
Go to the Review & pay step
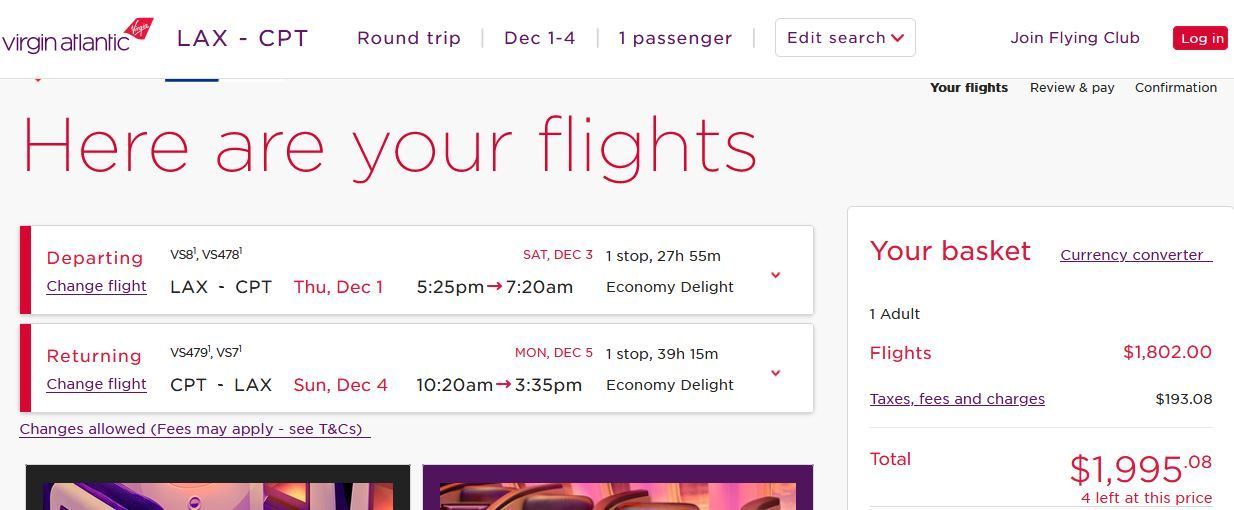point(1072,88)
